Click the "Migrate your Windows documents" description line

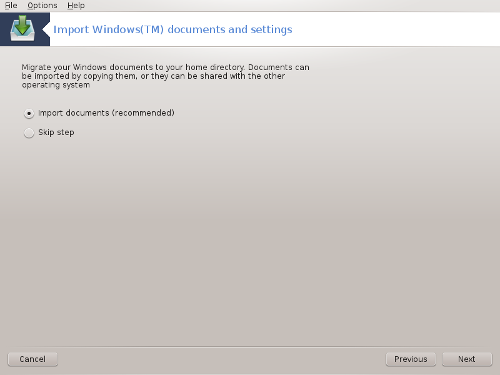coord(166,67)
